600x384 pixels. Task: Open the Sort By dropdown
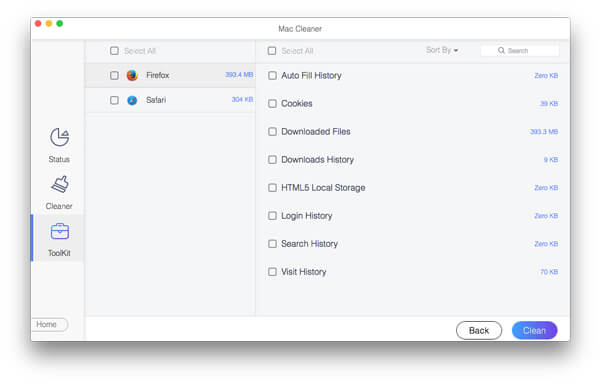pos(442,50)
